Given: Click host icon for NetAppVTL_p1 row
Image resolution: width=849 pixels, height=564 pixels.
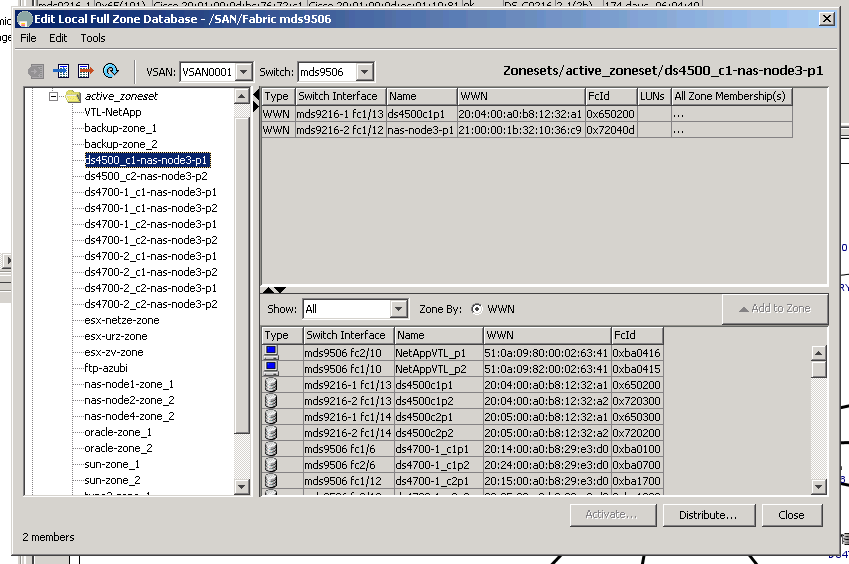Looking at the screenshot, I should [x=271, y=352].
